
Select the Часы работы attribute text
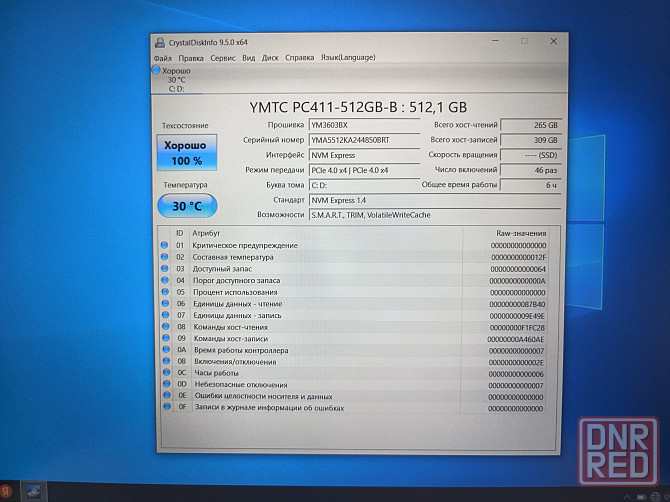coord(216,373)
